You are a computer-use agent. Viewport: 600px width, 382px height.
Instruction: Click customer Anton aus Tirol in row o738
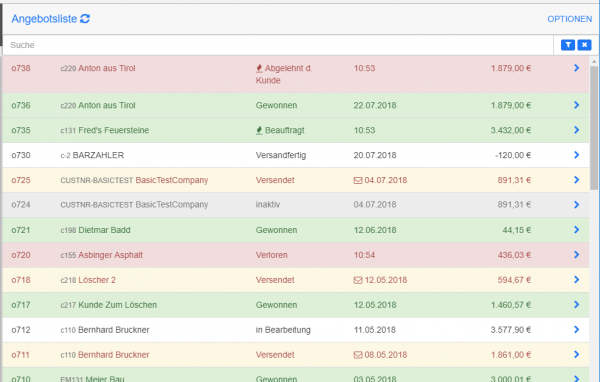tap(107, 68)
